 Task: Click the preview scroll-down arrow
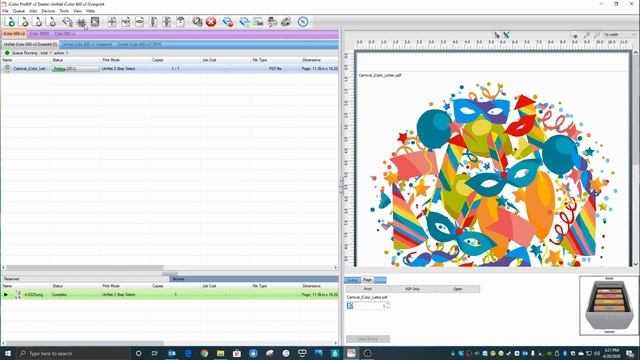tap(636, 264)
